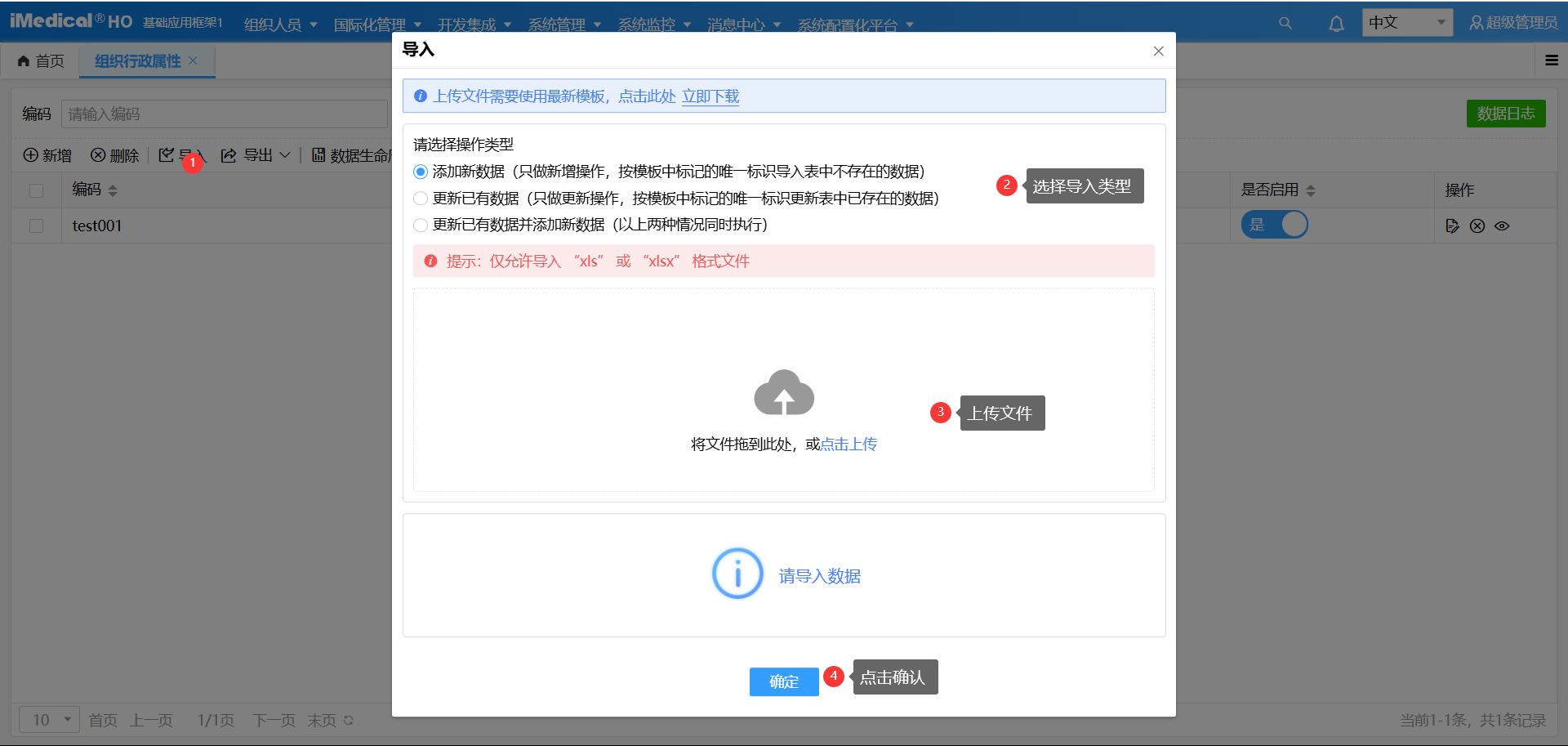The width and height of the screenshot is (1568, 746).
Task: Click the iMedical HO logo
Action: tap(71, 20)
